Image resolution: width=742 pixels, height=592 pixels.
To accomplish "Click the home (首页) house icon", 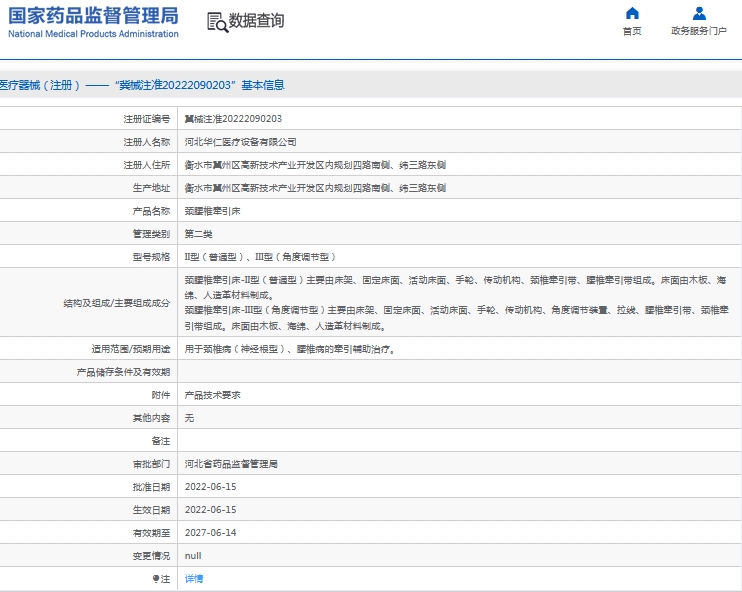I will 632,13.
